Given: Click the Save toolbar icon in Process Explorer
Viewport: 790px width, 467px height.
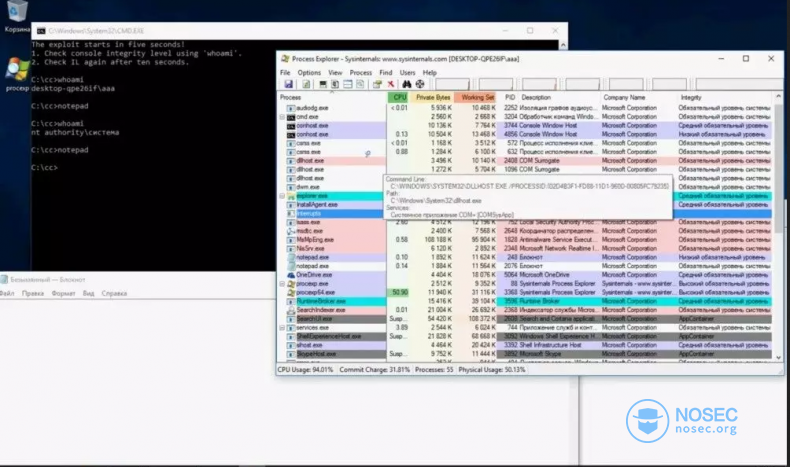Looking at the screenshot, I should (x=288, y=84).
